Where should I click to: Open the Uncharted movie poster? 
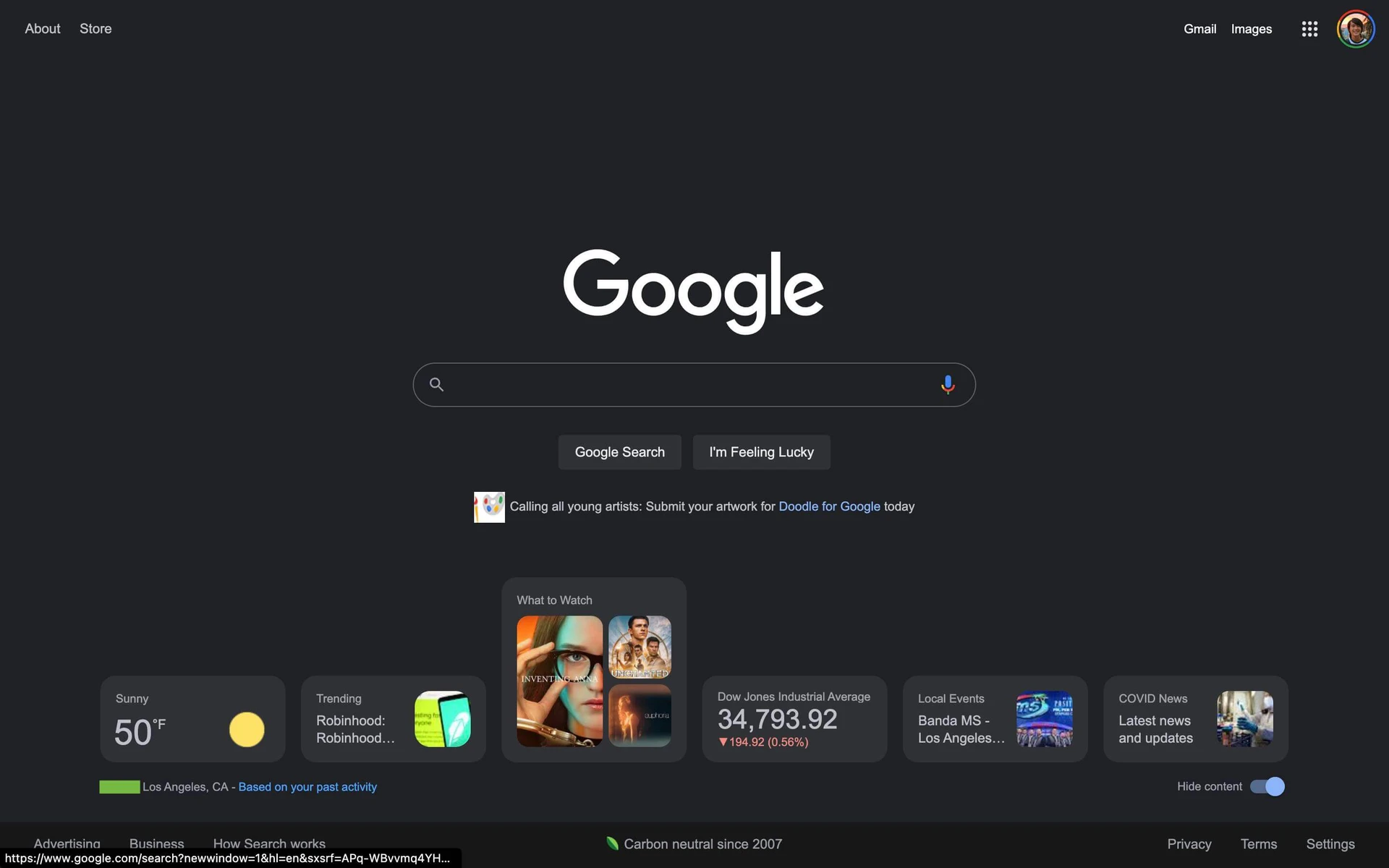click(640, 647)
